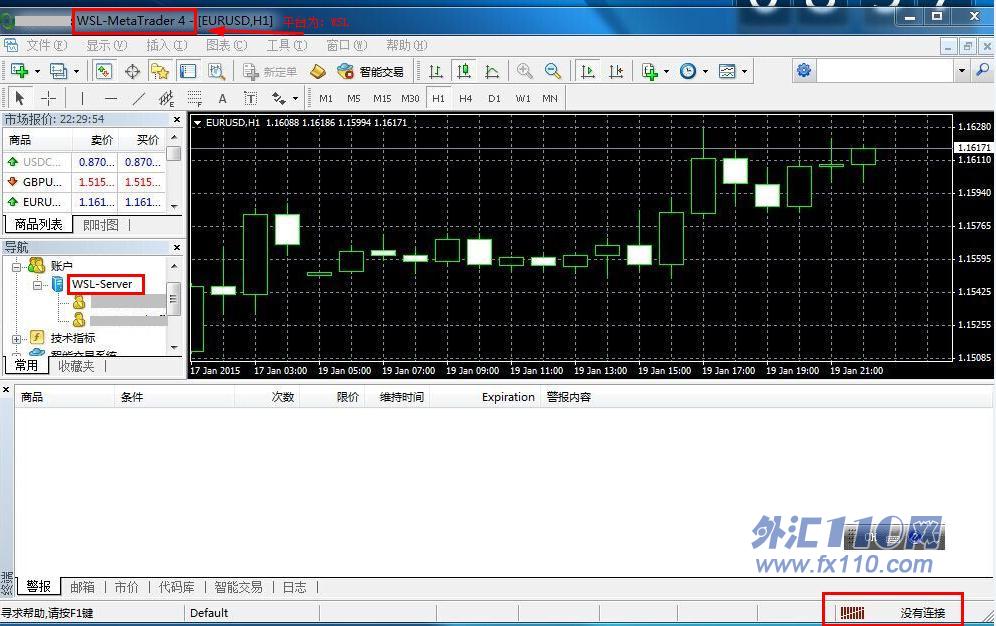Viewport: 996px width, 626px height.
Task: Click the 没有连接 connection status indicator
Action: [x=893, y=613]
